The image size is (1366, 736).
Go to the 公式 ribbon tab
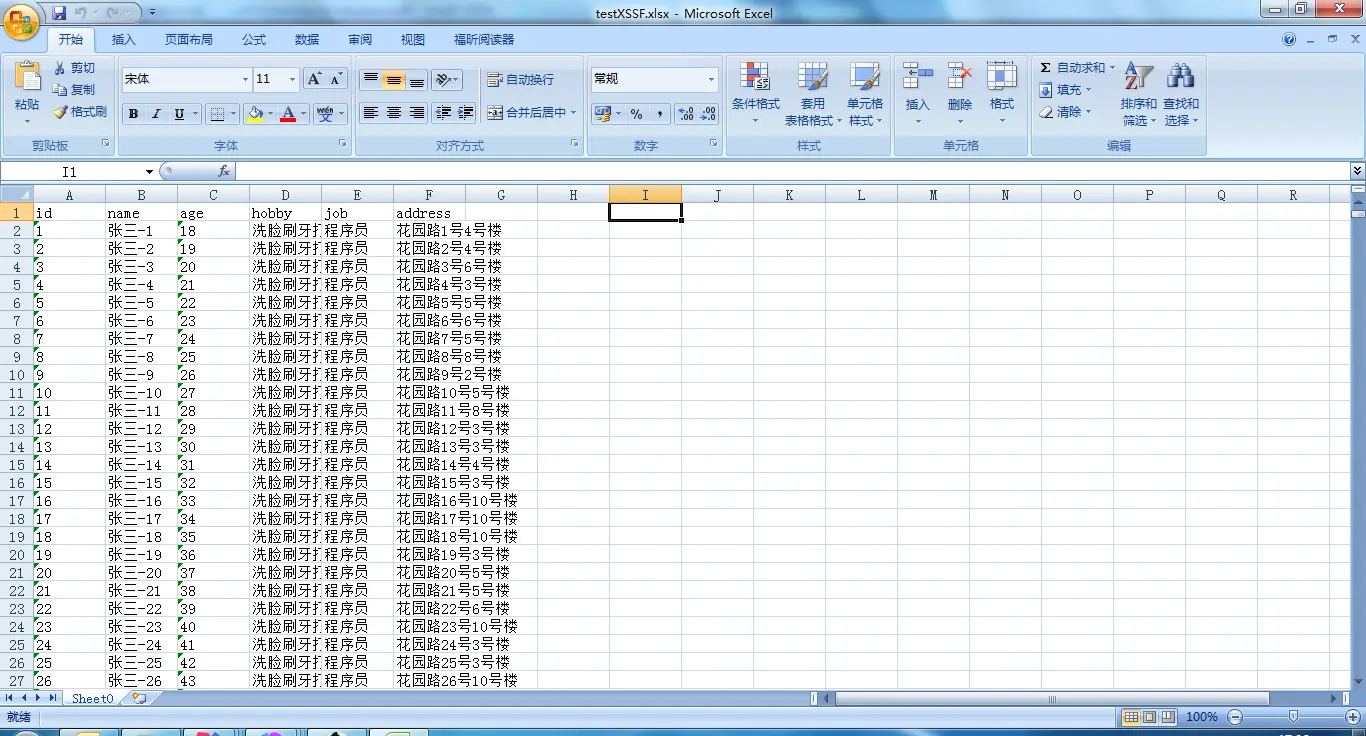coord(254,40)
